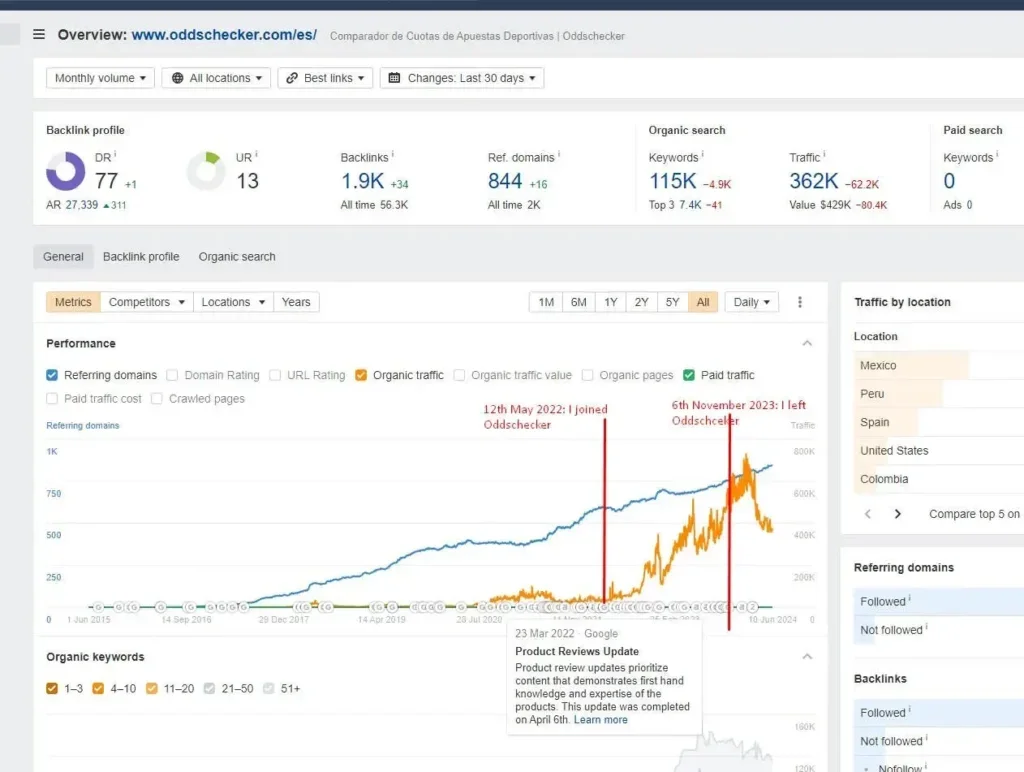Click the Peru traffic bar row
1024x772 pixels.
938,394
